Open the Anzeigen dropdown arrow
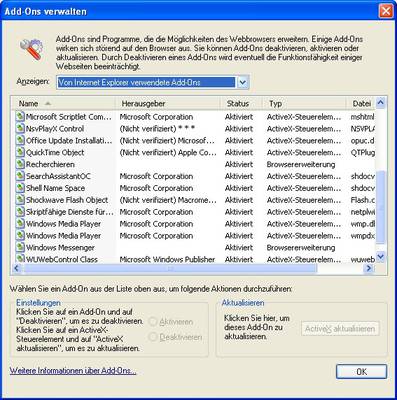The height and width of the screenshot is (400, 397). [x=243, y=82]
